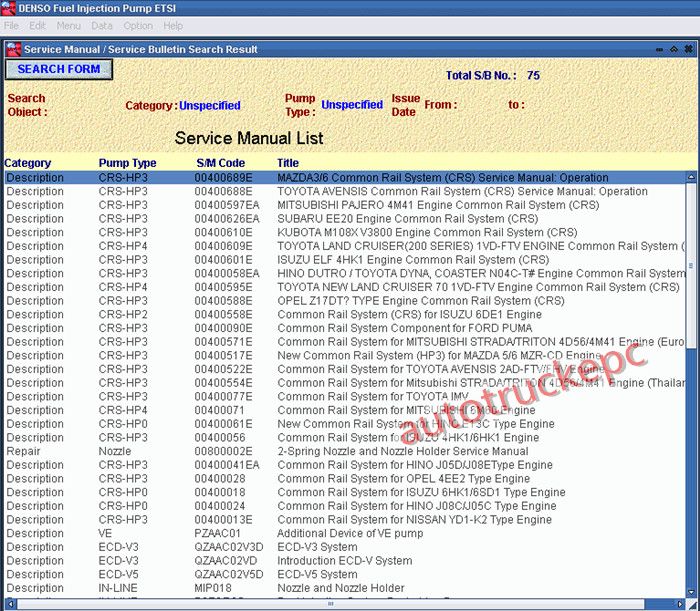Click the vertical scrollbar down arrow
This screenshot has height=611, width=700.
691,591
